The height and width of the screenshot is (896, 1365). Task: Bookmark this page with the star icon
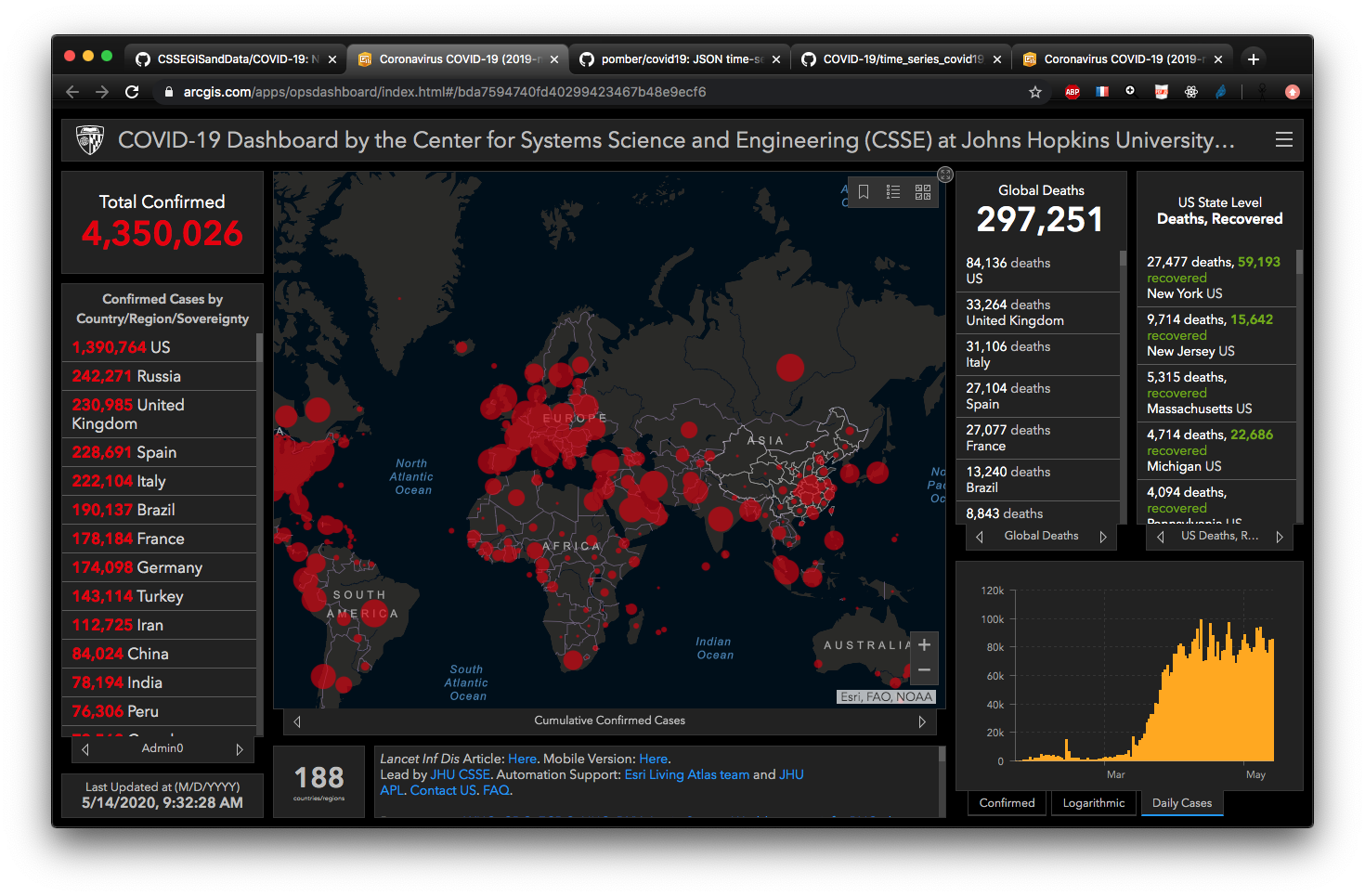[1035, 92]
